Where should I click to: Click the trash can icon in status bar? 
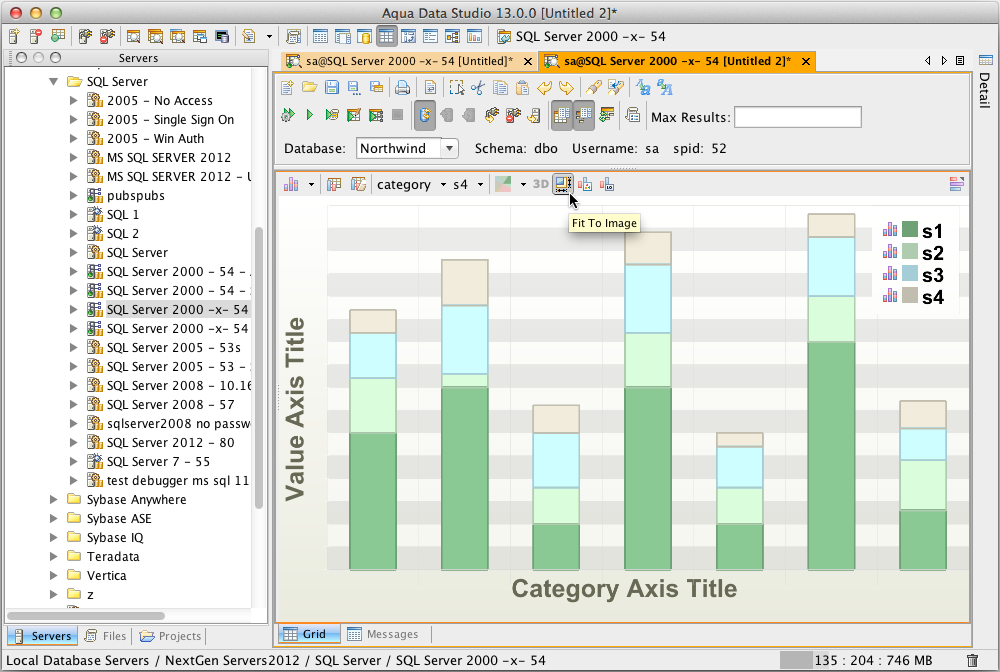972,661
